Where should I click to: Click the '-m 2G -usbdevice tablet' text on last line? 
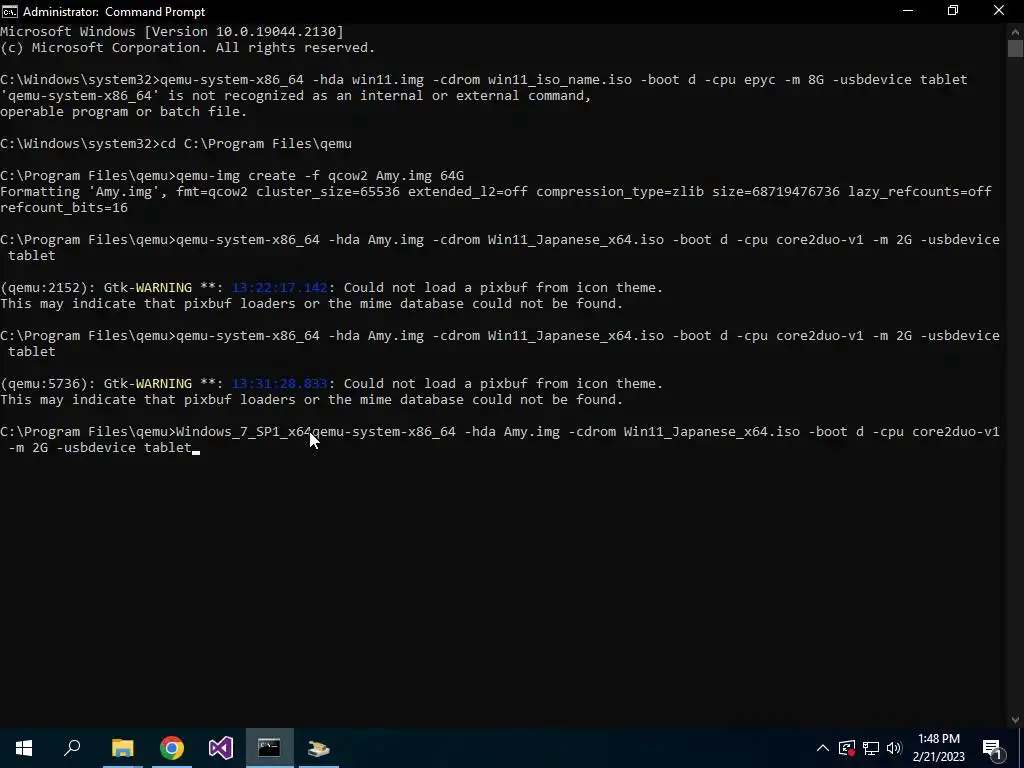click(100, 448)
